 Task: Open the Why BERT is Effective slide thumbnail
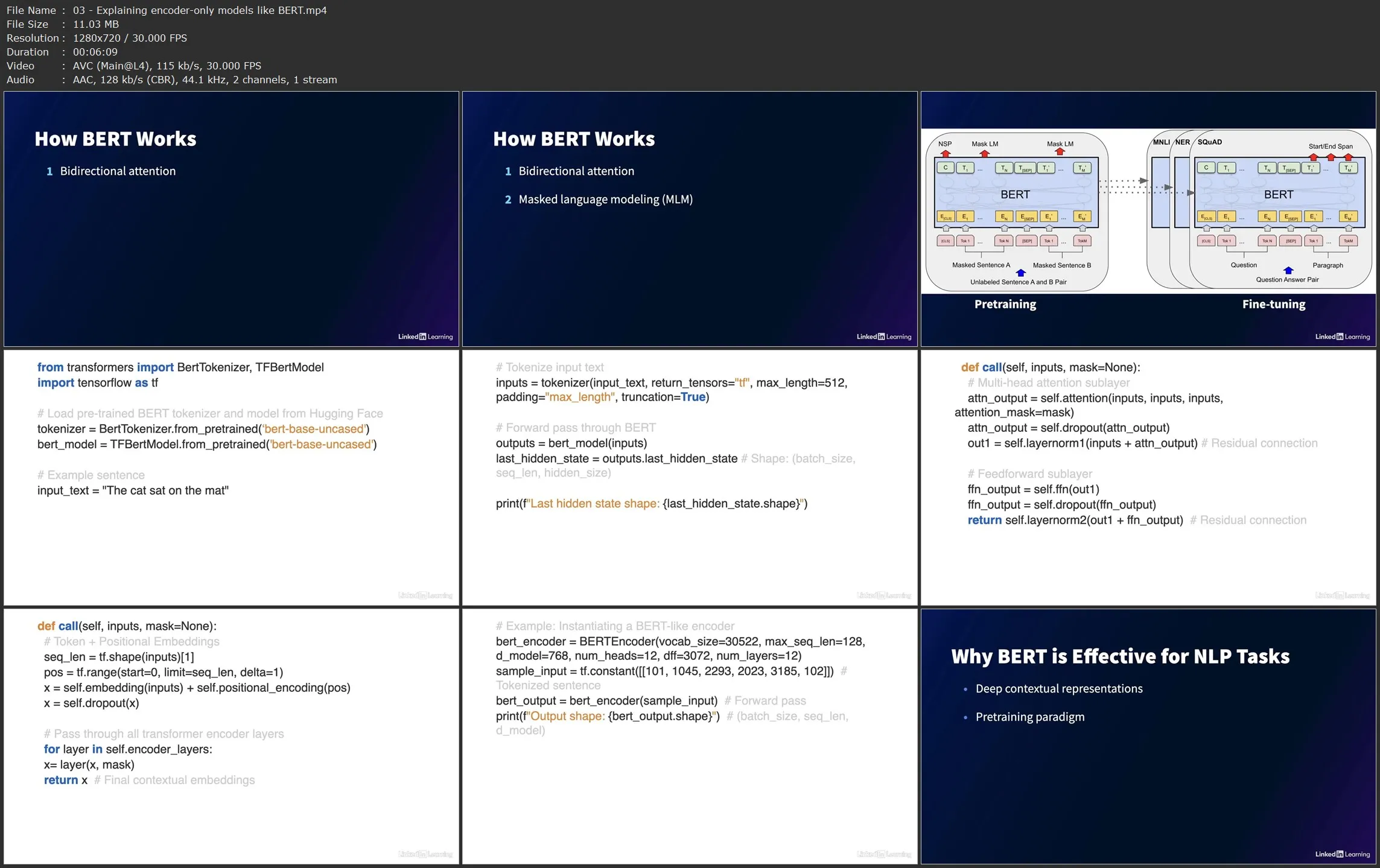pyautogui.click(x=1148, y=737)
